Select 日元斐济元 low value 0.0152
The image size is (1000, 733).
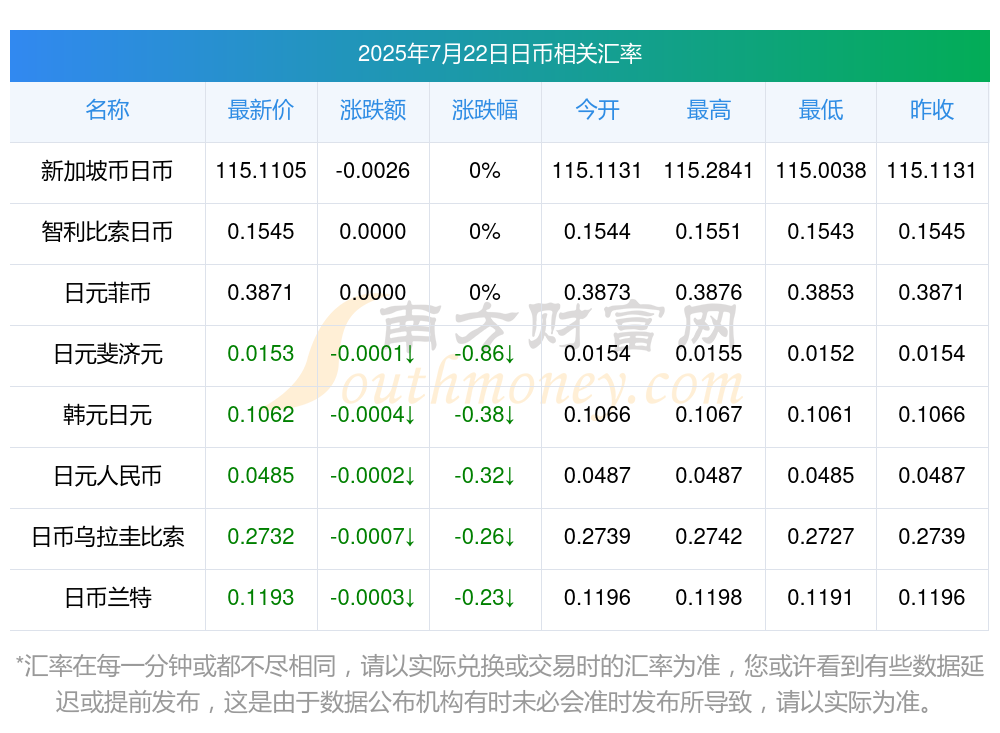(x=821, y=353)
